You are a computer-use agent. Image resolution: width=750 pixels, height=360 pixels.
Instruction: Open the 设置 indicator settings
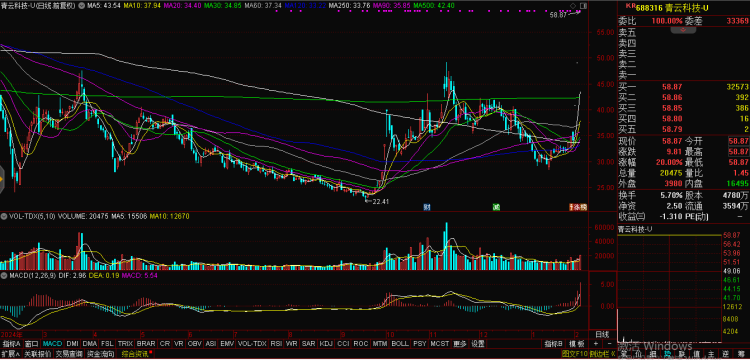(477, 344)
